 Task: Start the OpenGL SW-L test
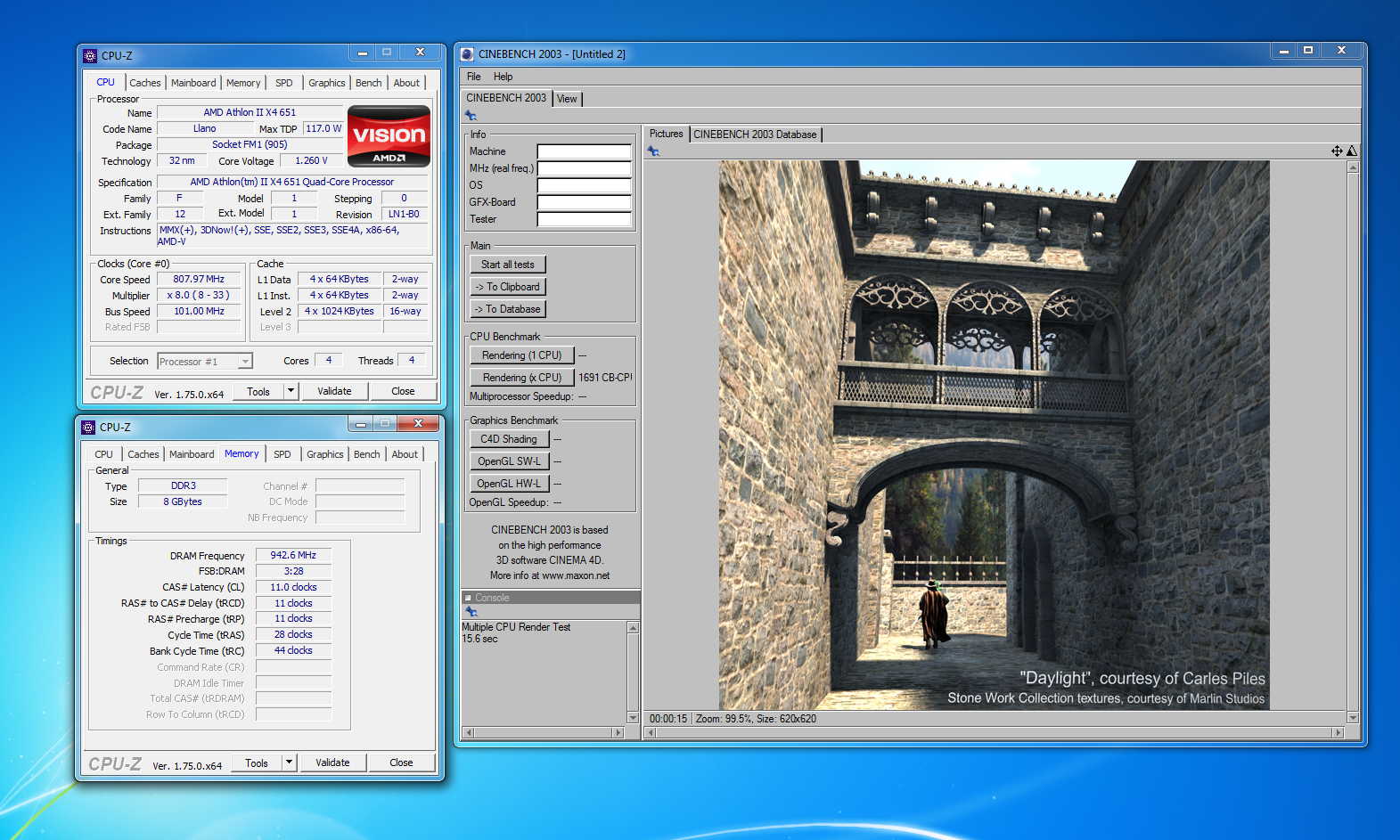point(509,461)
